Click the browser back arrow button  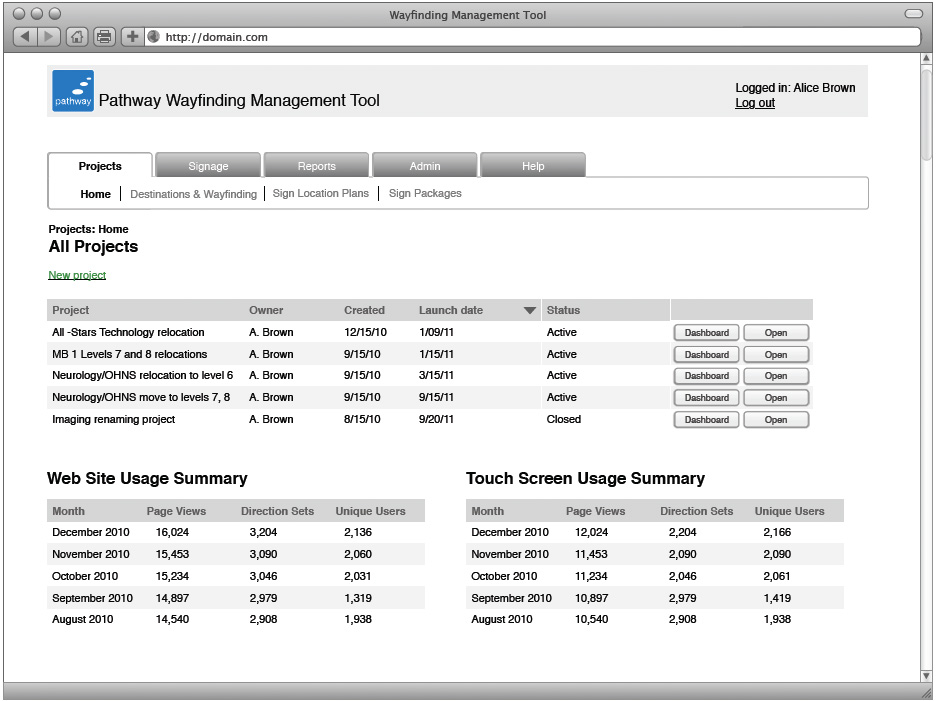(x=25, y=37)
